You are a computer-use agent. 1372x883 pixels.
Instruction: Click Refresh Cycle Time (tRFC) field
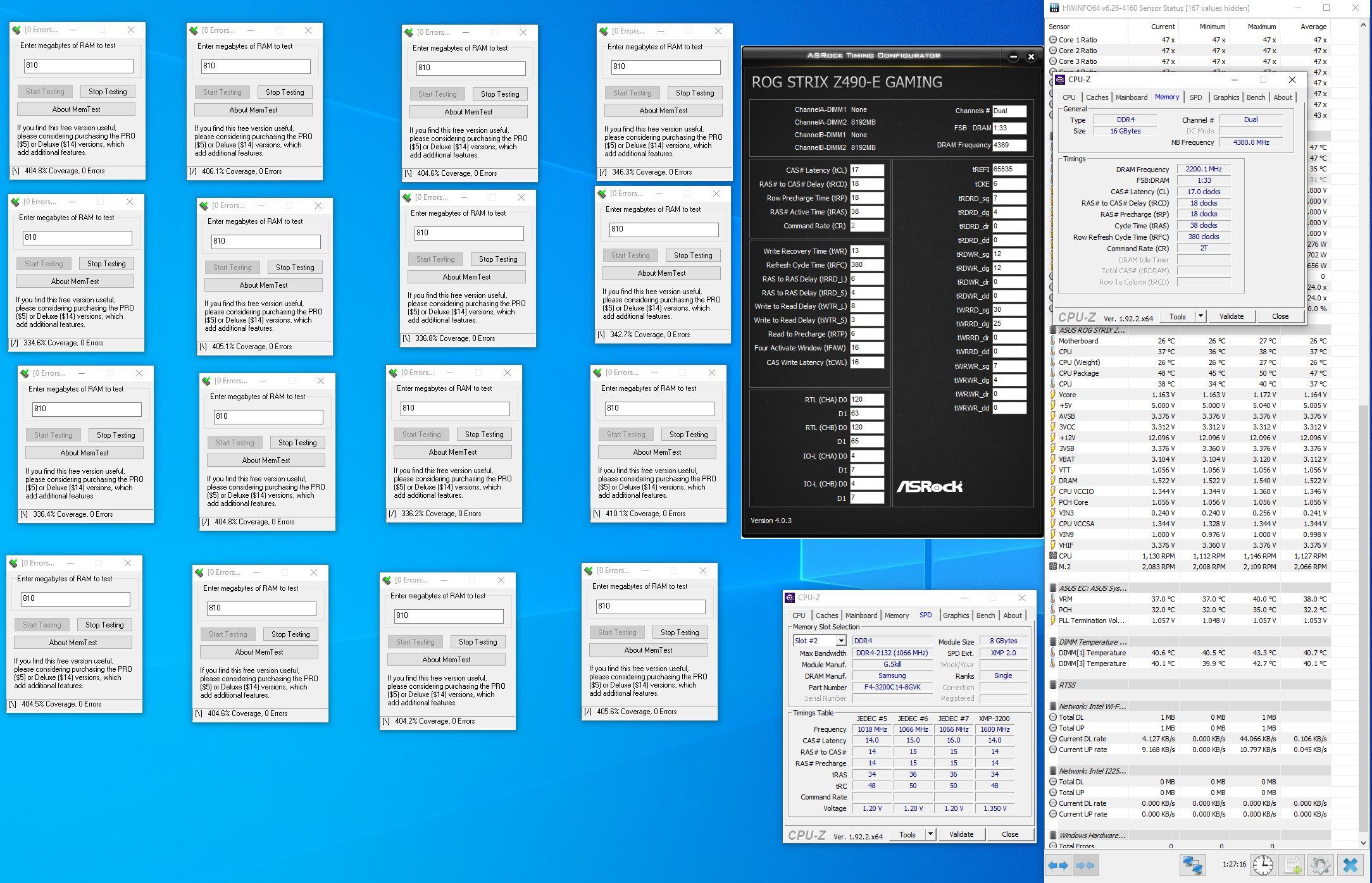[x=866, y=265]
